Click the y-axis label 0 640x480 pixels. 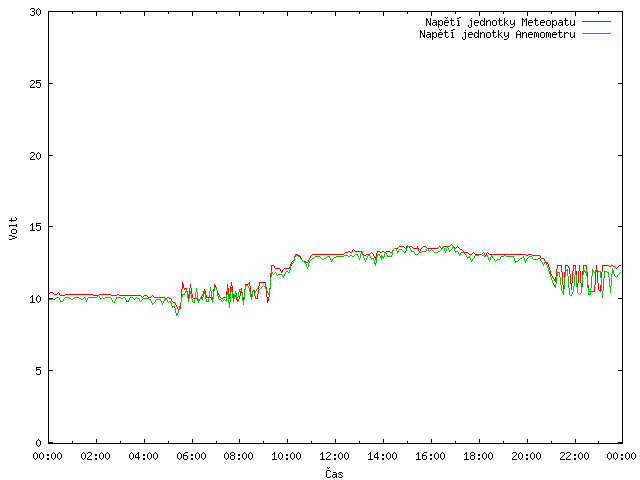click(x=38, y=443)
